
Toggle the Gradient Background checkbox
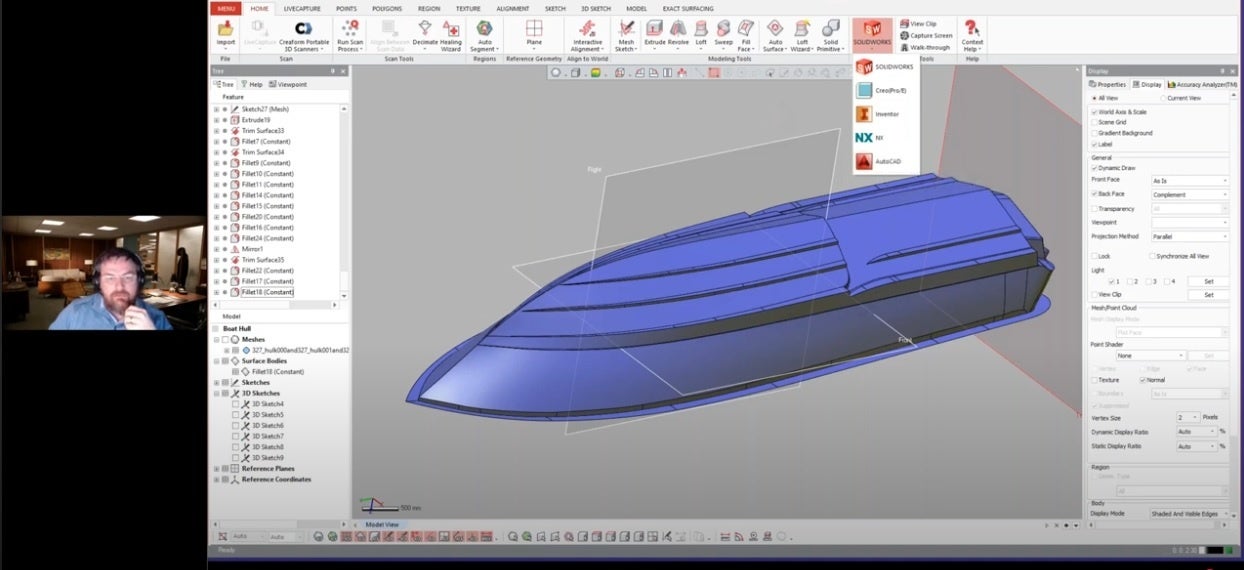pos(1096,133)
